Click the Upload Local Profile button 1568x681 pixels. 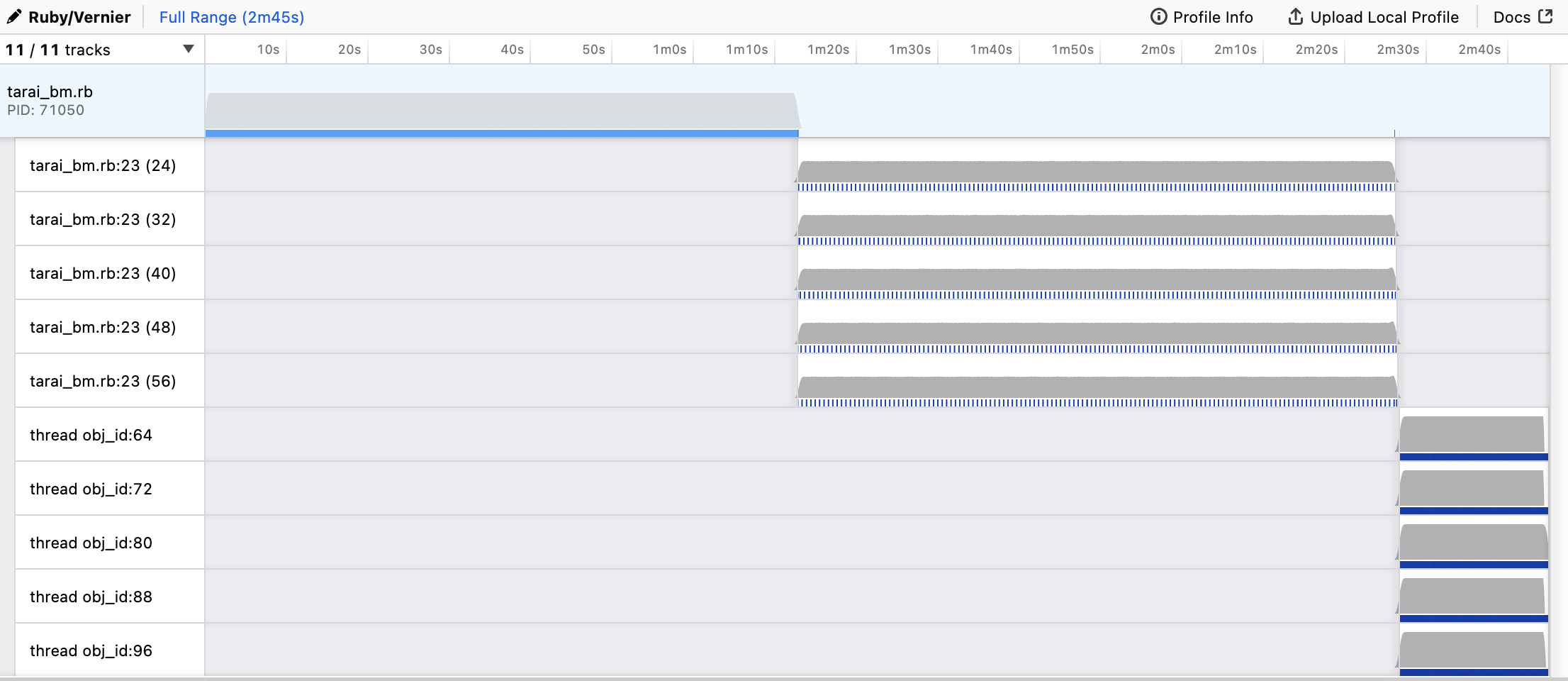[x=1382, y=16]
